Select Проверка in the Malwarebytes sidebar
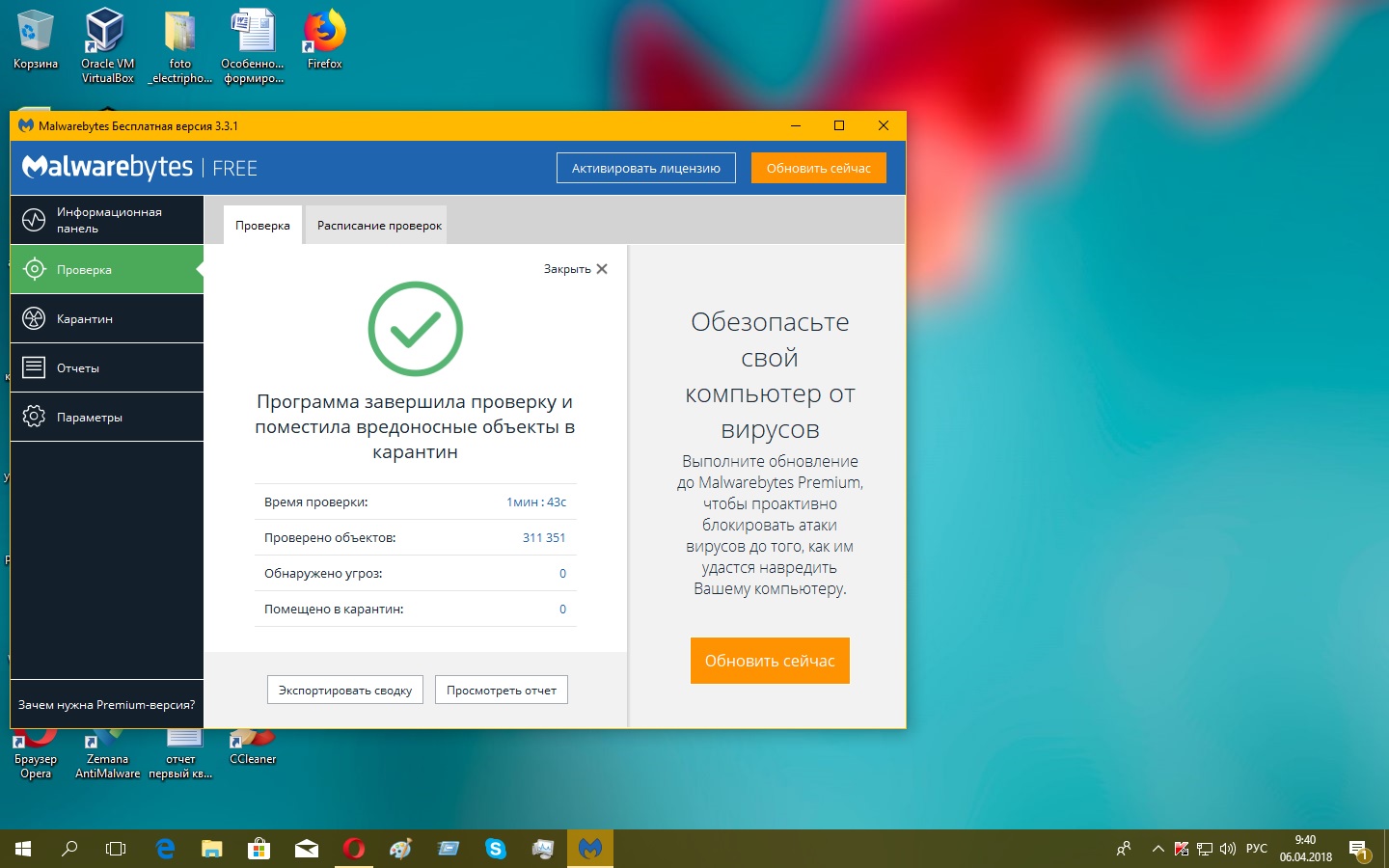1389x868 pixels. point(107,269)
